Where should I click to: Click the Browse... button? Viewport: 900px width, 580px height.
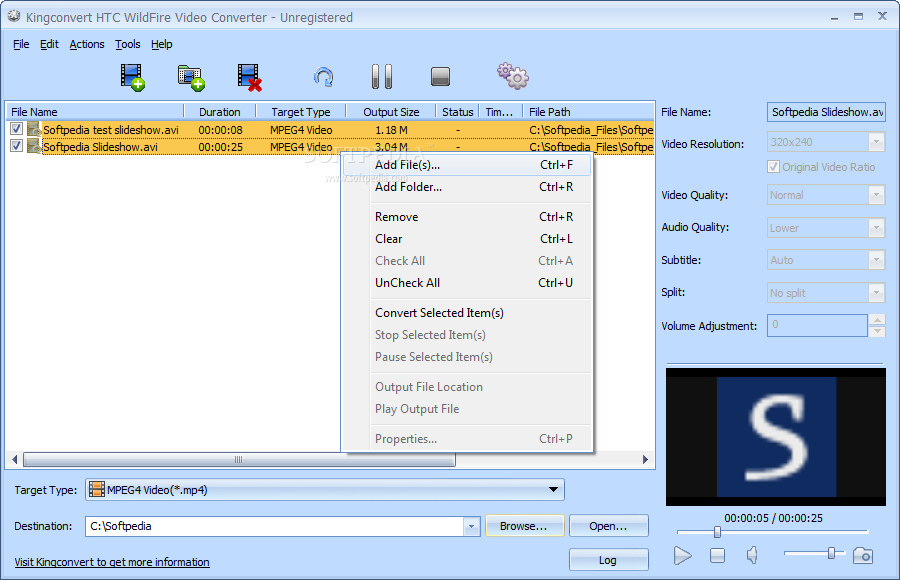[x=525, y=526]
